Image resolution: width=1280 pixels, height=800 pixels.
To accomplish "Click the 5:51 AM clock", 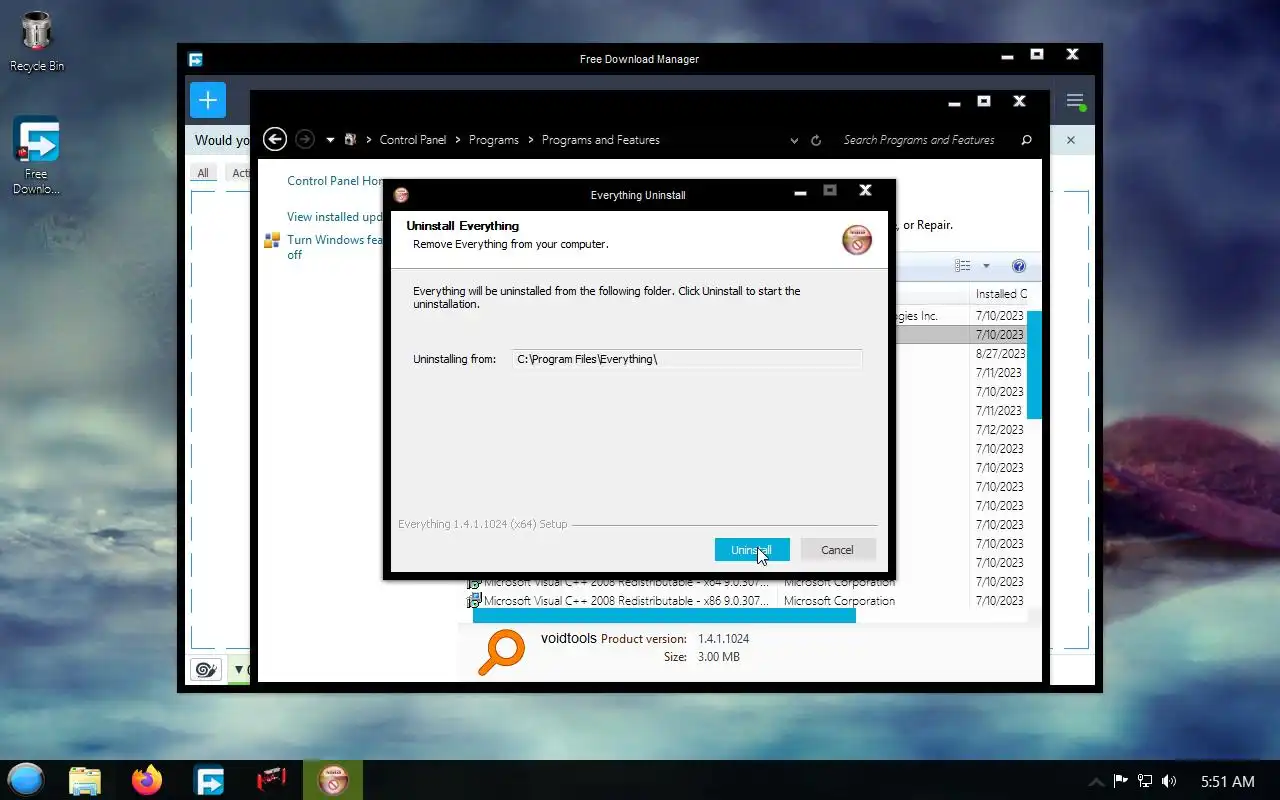I will (x=1228, y=781).
